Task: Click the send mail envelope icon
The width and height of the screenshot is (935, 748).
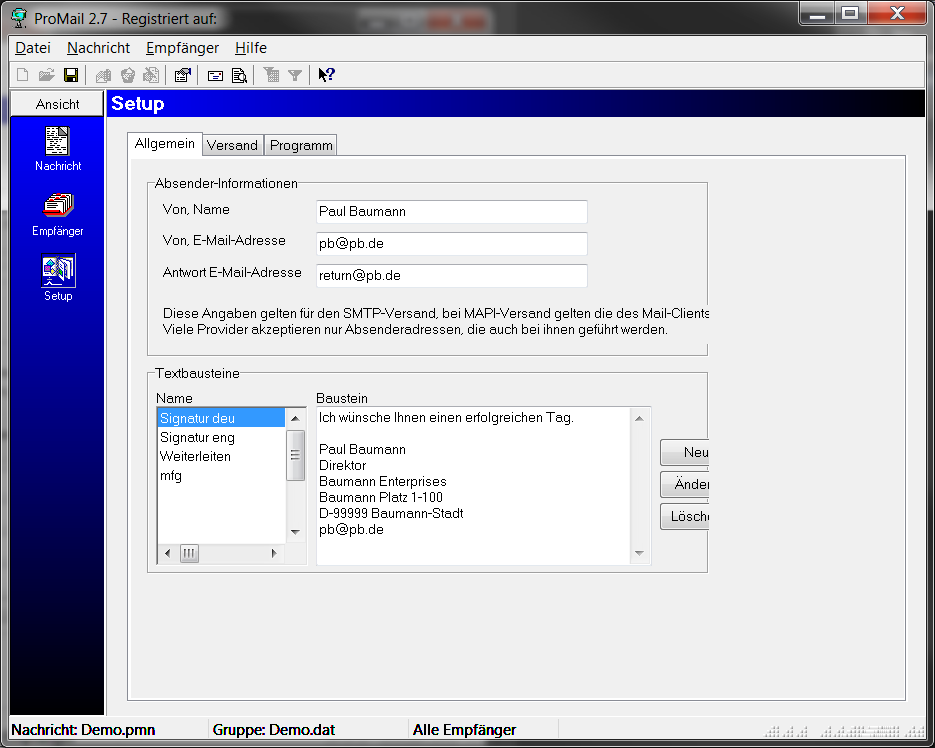Action: pyautogui.click(x=215, y=75)
